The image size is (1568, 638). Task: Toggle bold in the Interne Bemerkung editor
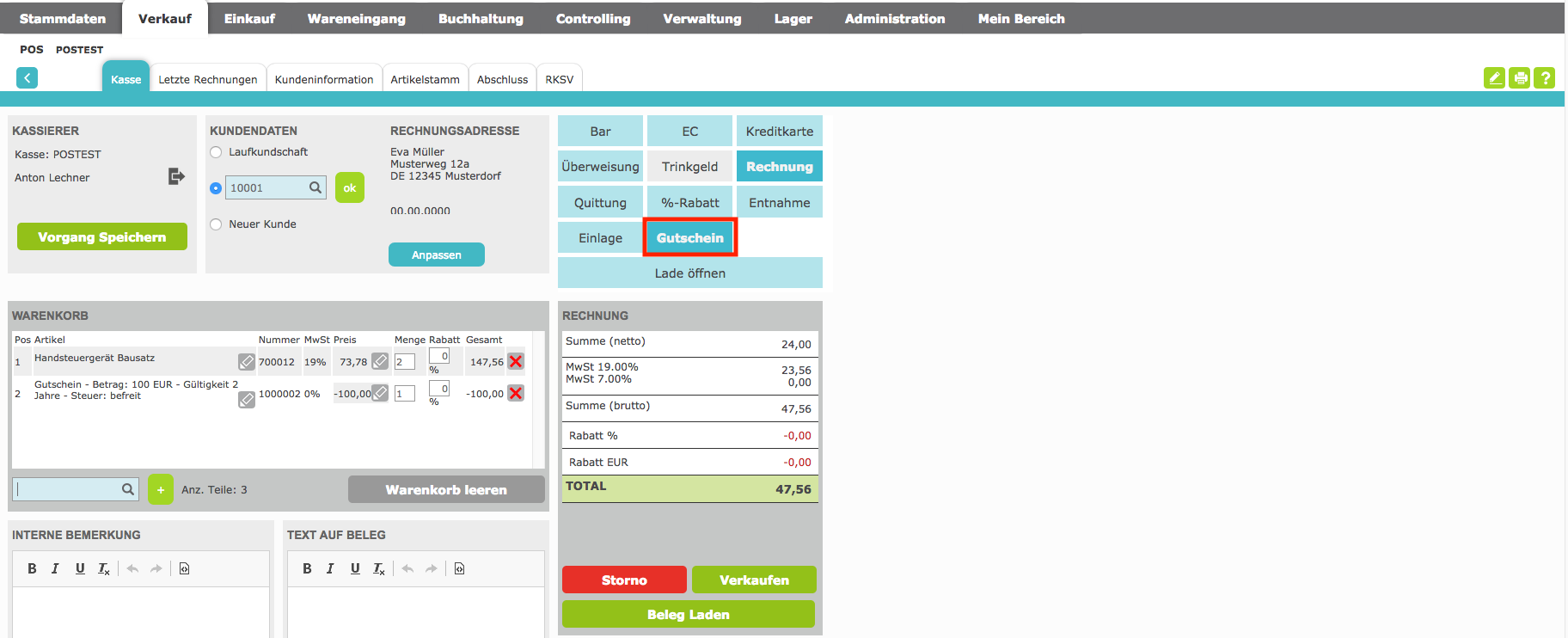point(32,568)
